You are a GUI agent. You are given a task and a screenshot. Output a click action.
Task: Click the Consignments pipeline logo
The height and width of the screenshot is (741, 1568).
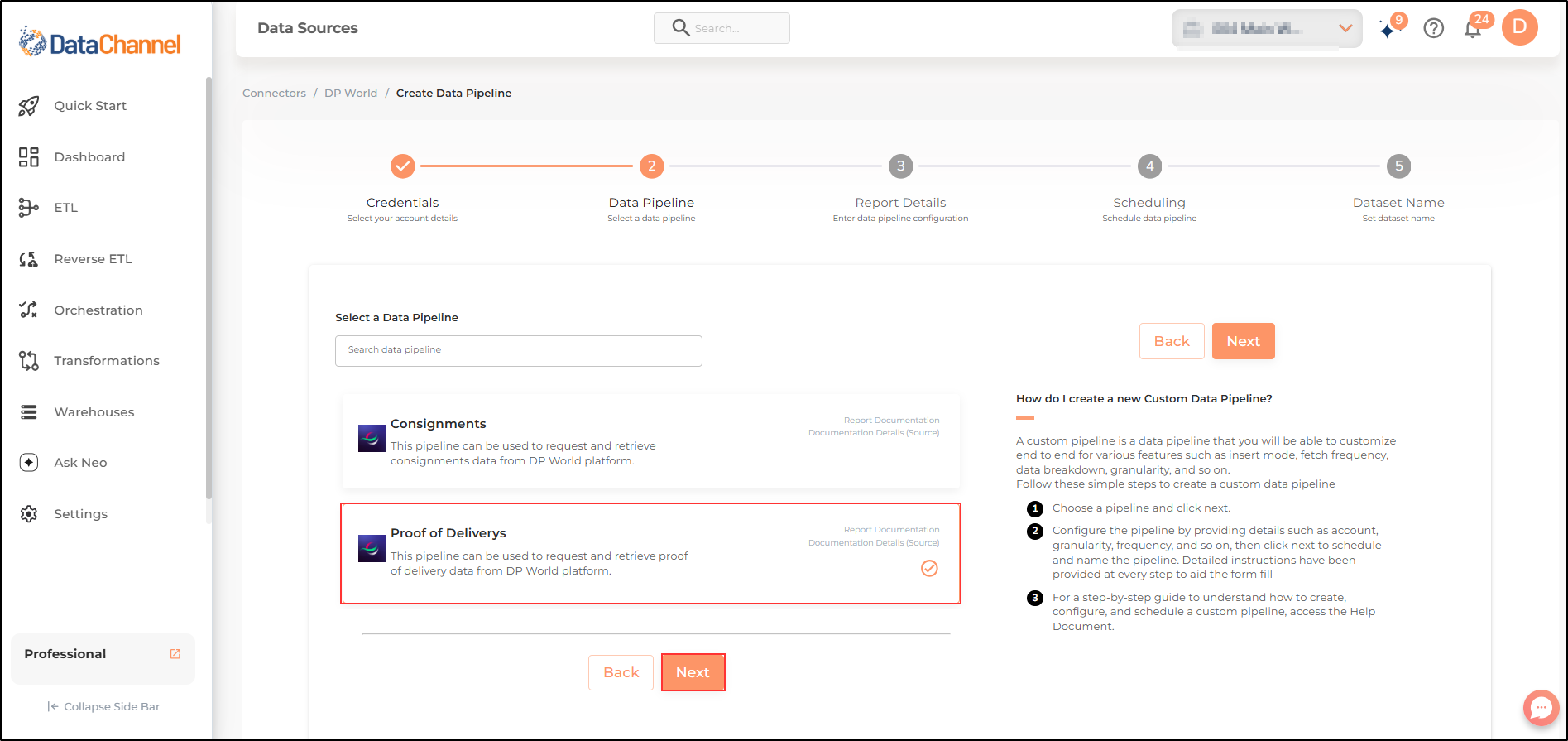coord(372,439)
